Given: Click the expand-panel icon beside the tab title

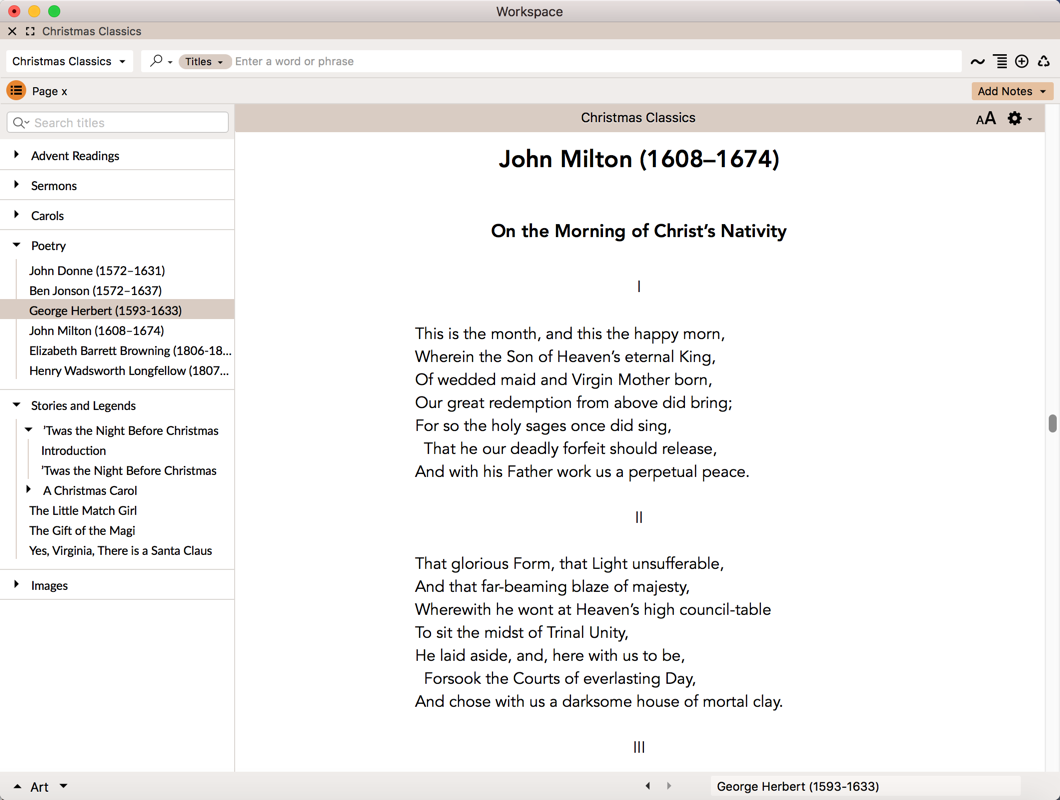Looking at the screenshot, I should [x=30, y=31].
